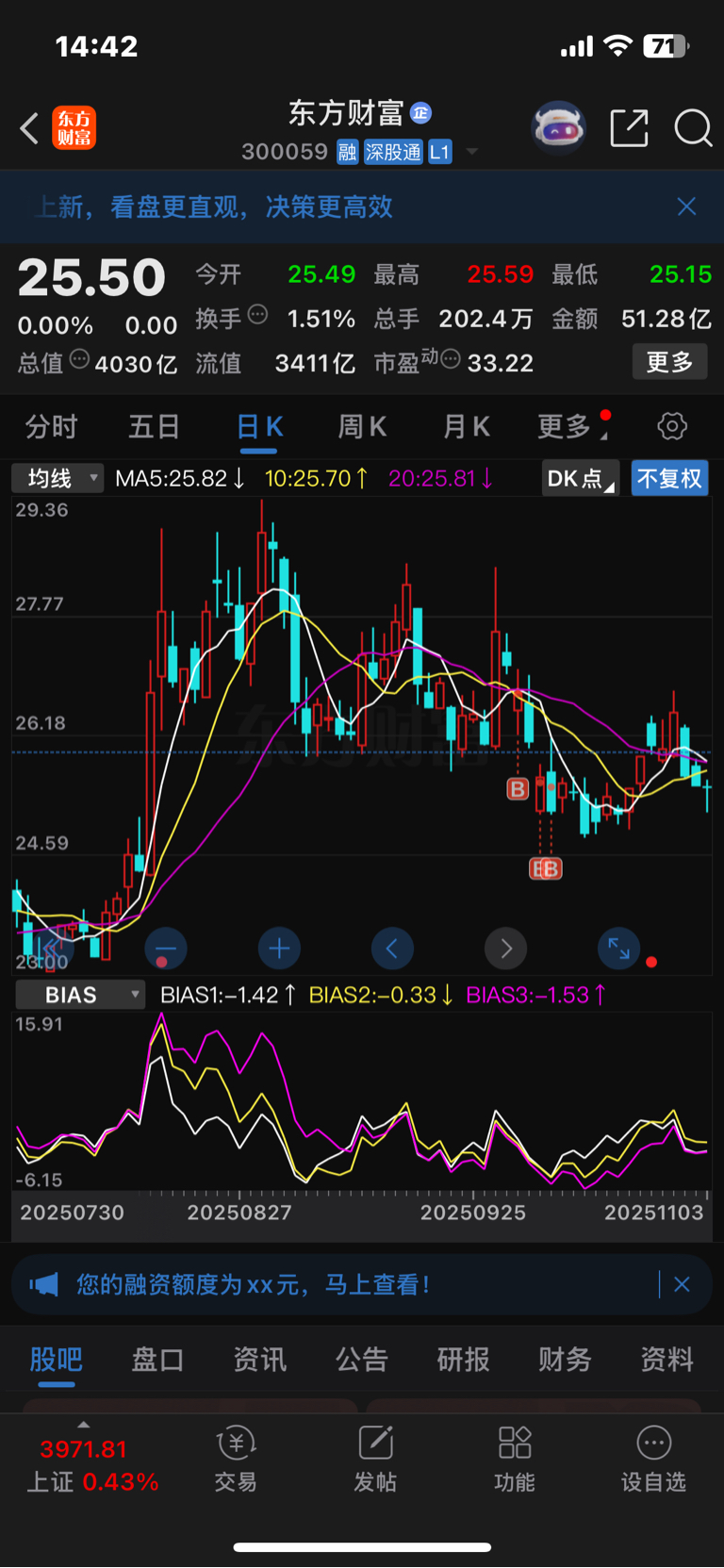Screen dimensions: 724x1568
Task: Open the 股吧 tab
Action: (x=57, y=1359)
